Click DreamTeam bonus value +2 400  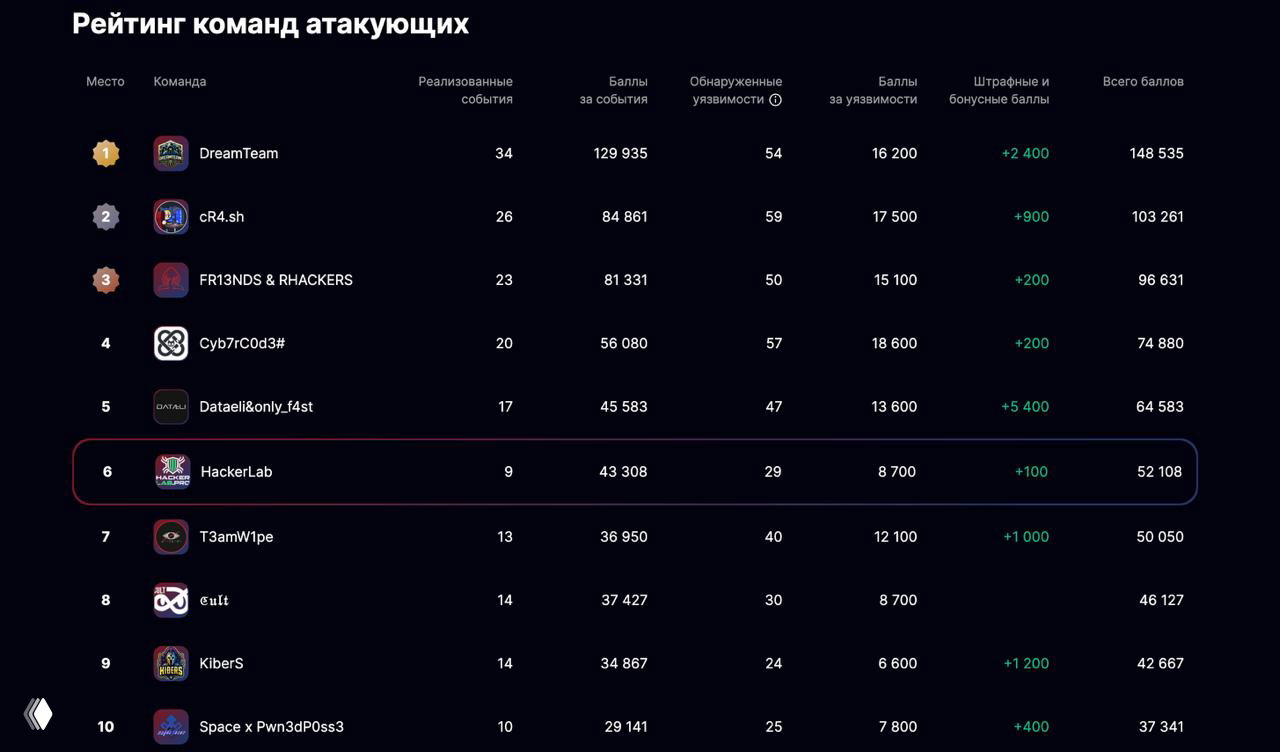pyautogui.click(x=1025, y=154)
